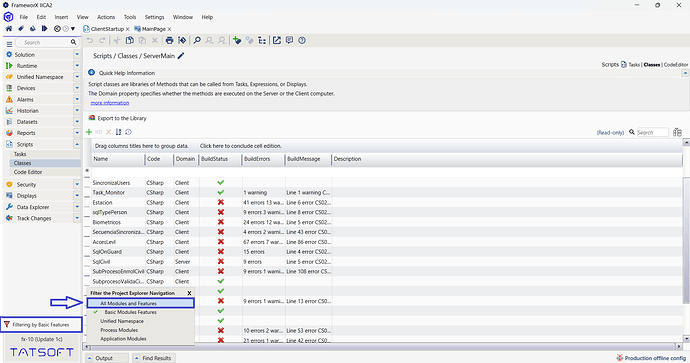Click the Find magnifier icon in toolbar

[197, 40]
